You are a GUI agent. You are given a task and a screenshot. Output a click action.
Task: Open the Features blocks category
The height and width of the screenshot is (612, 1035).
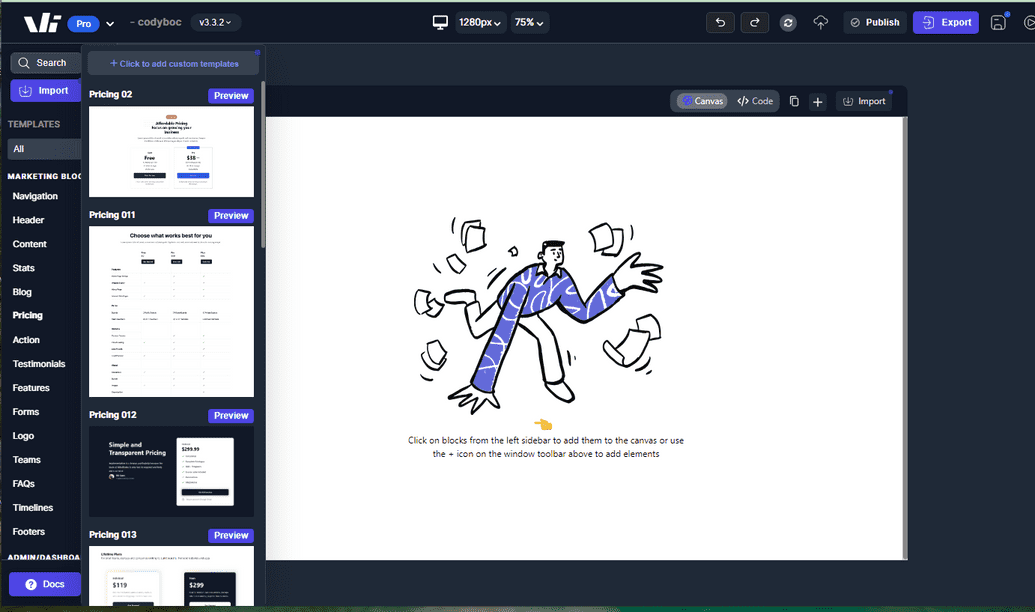[31, 388]
